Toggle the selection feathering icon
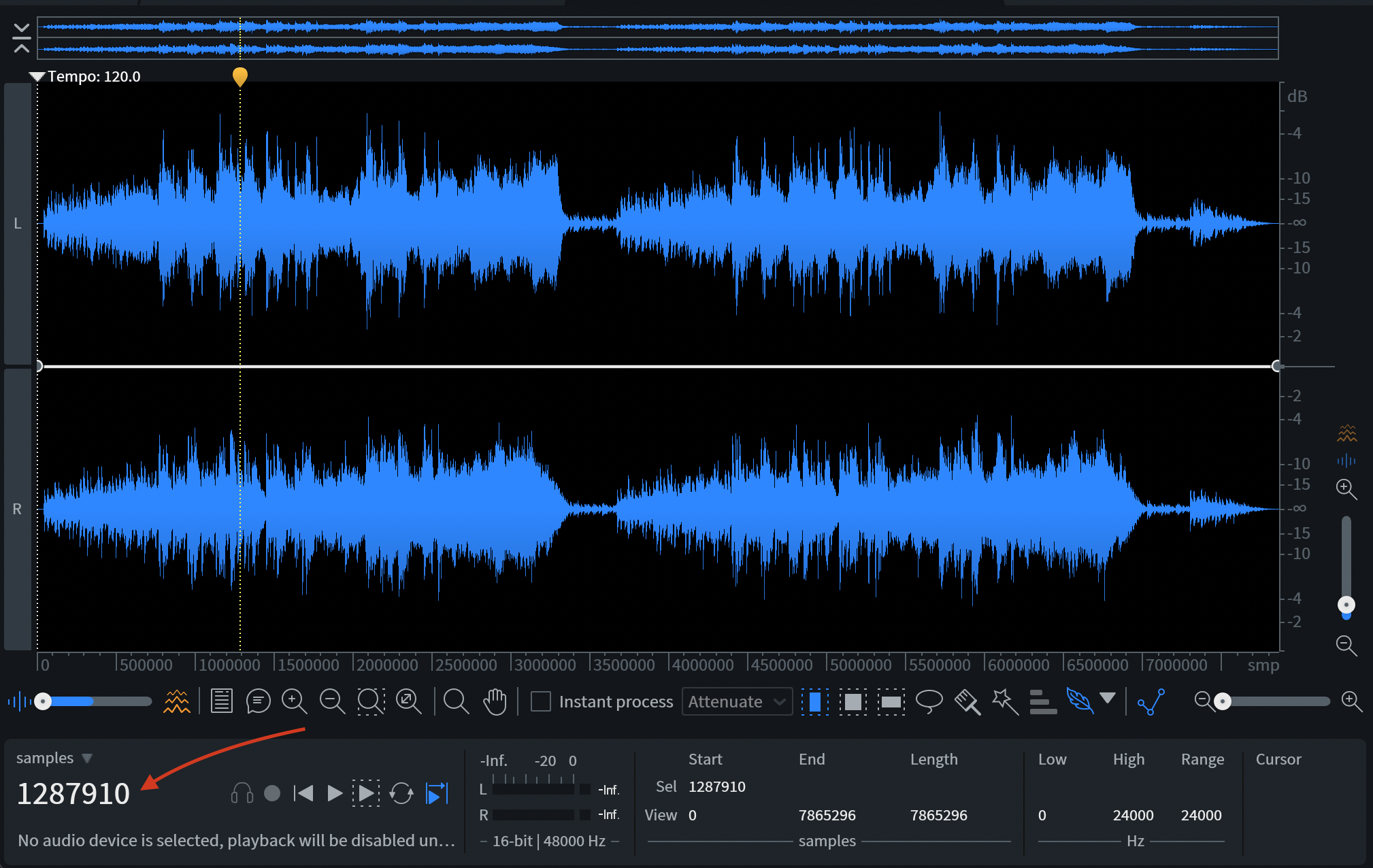The width and height of the screenshot is (1373, 868). 1080,701
